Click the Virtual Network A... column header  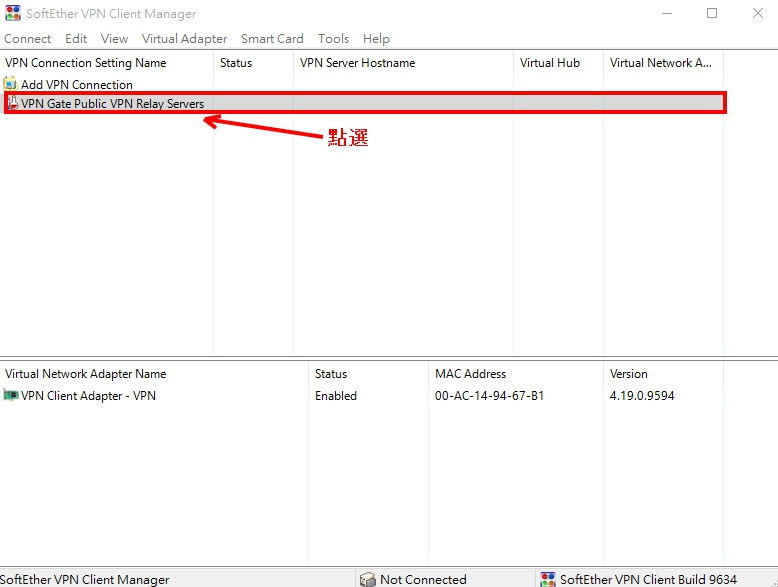(x=663, y=63)
